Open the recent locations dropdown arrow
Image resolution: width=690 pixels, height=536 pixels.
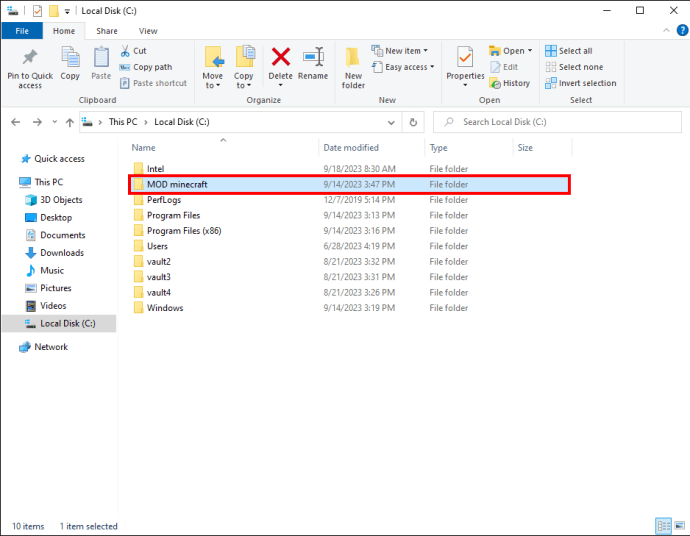pos(55,122)
